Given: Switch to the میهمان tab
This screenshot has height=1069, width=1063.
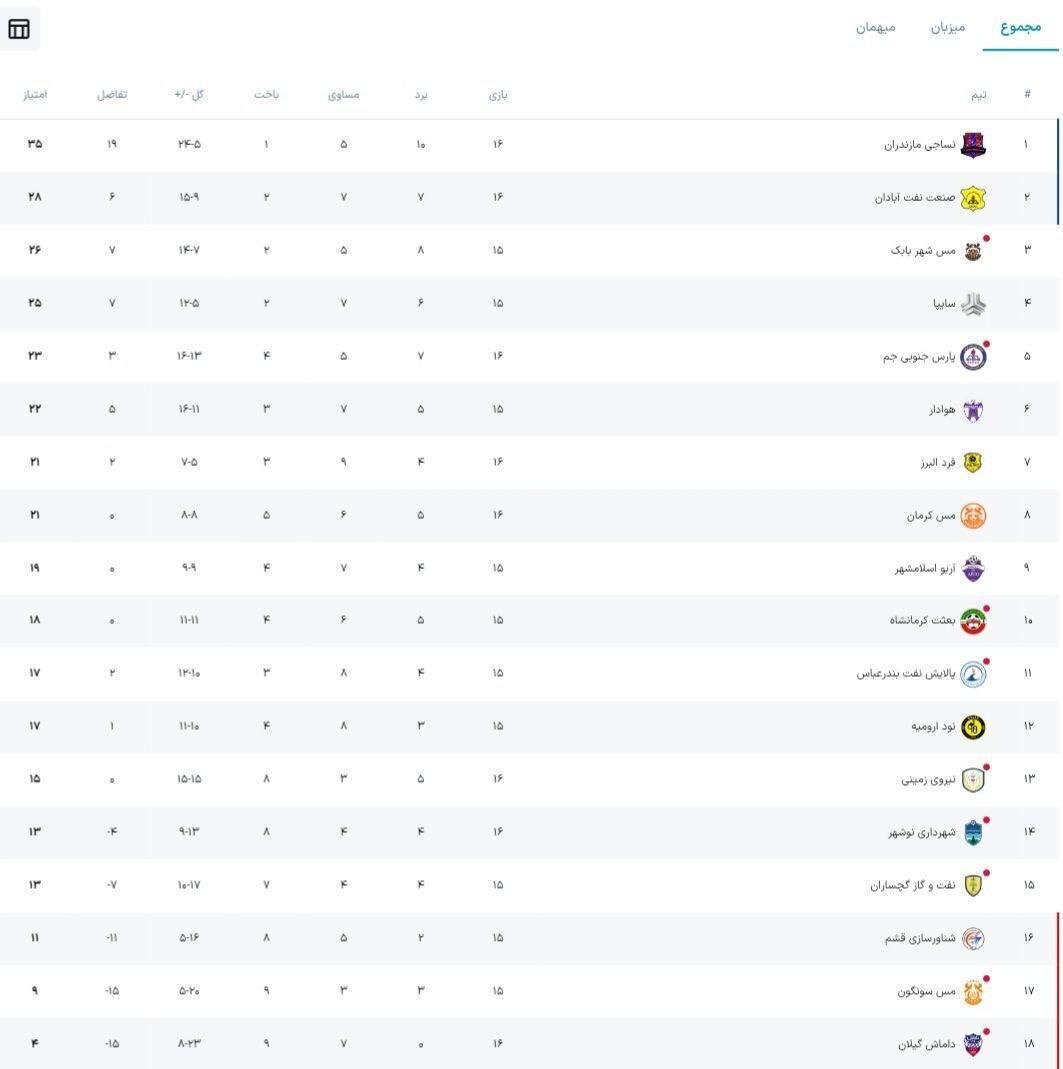Looking at the screenshot, I should (875, 27).
